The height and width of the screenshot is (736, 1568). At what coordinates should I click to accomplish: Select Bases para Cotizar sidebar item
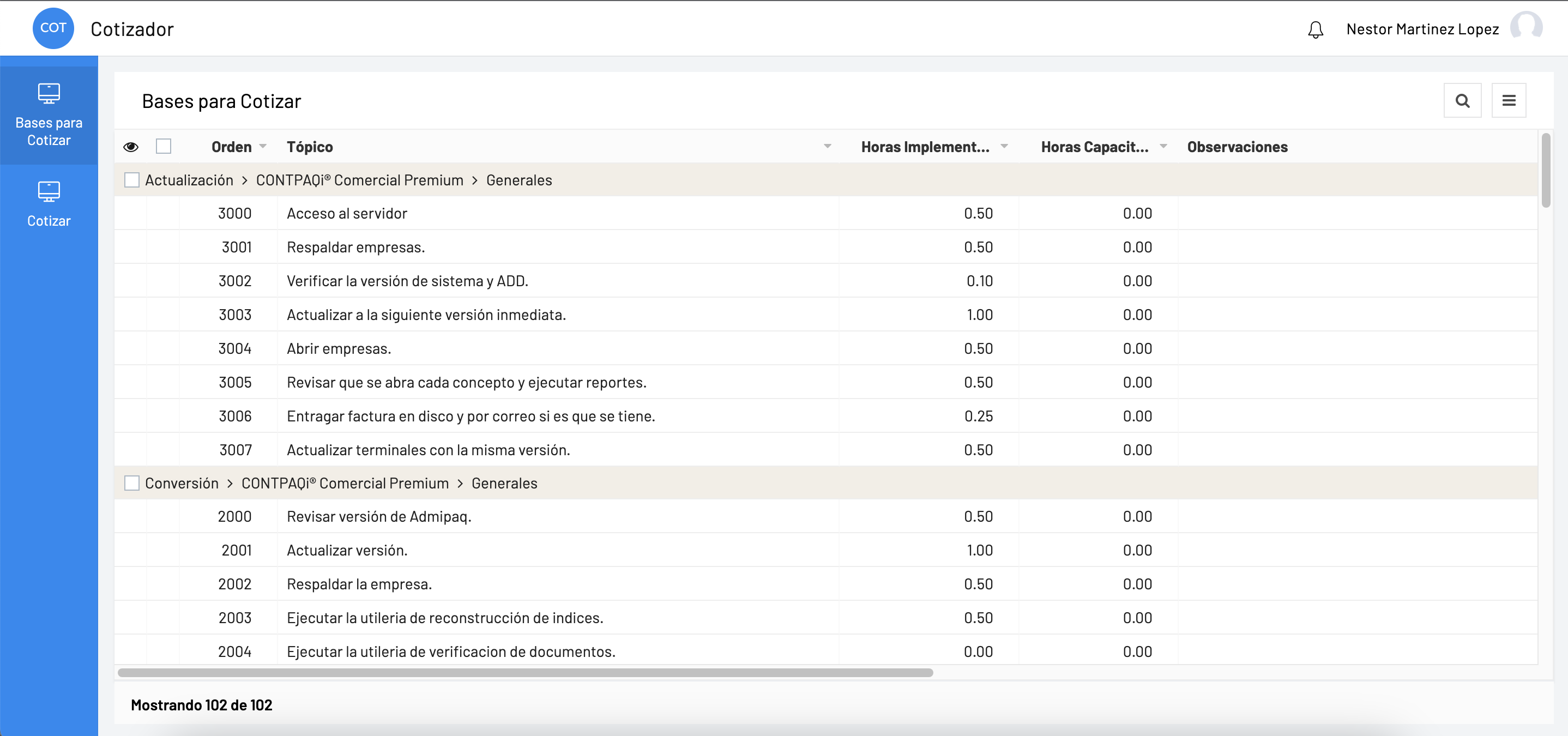pyautogui.click(x=49, y=131)
